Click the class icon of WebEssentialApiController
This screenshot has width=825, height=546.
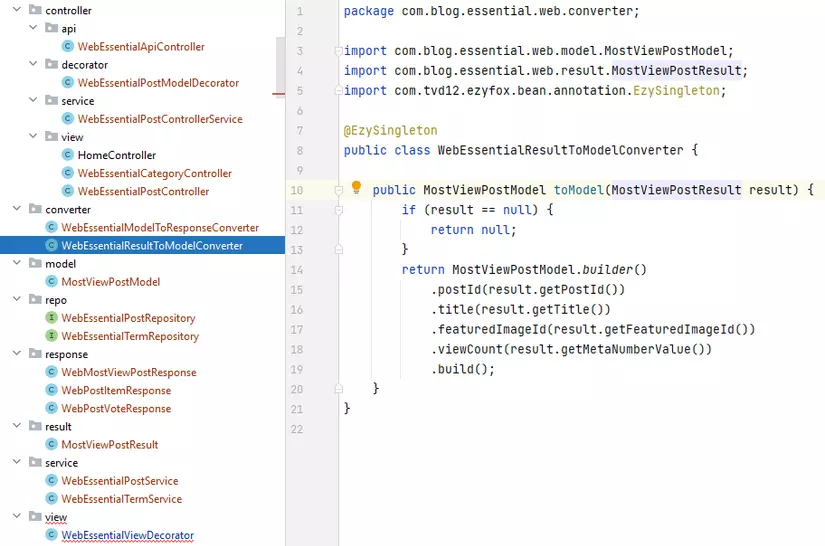pos(67,46)
